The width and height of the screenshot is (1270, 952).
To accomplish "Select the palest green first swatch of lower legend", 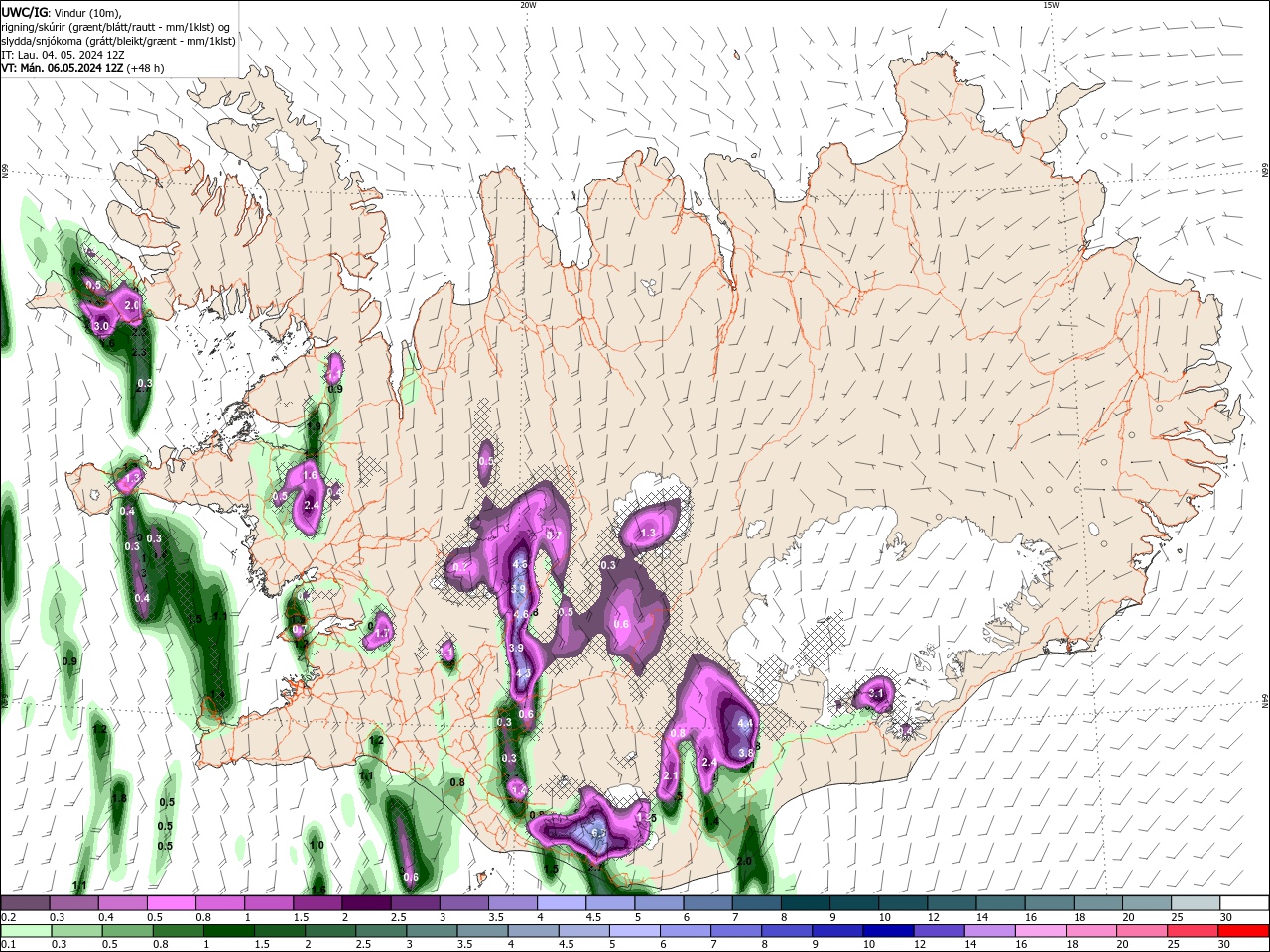I will click(x=26, y=931).
